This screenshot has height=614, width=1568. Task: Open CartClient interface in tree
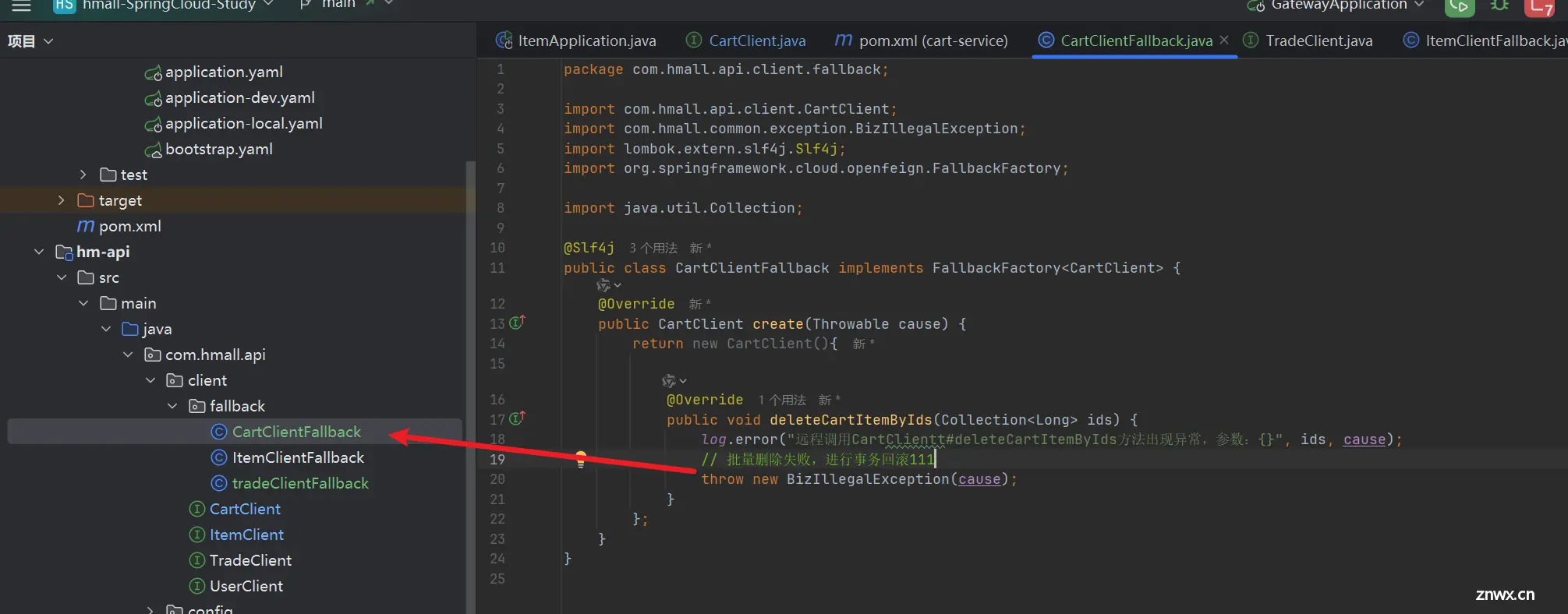pyautogui.click(x=245, y=509)
